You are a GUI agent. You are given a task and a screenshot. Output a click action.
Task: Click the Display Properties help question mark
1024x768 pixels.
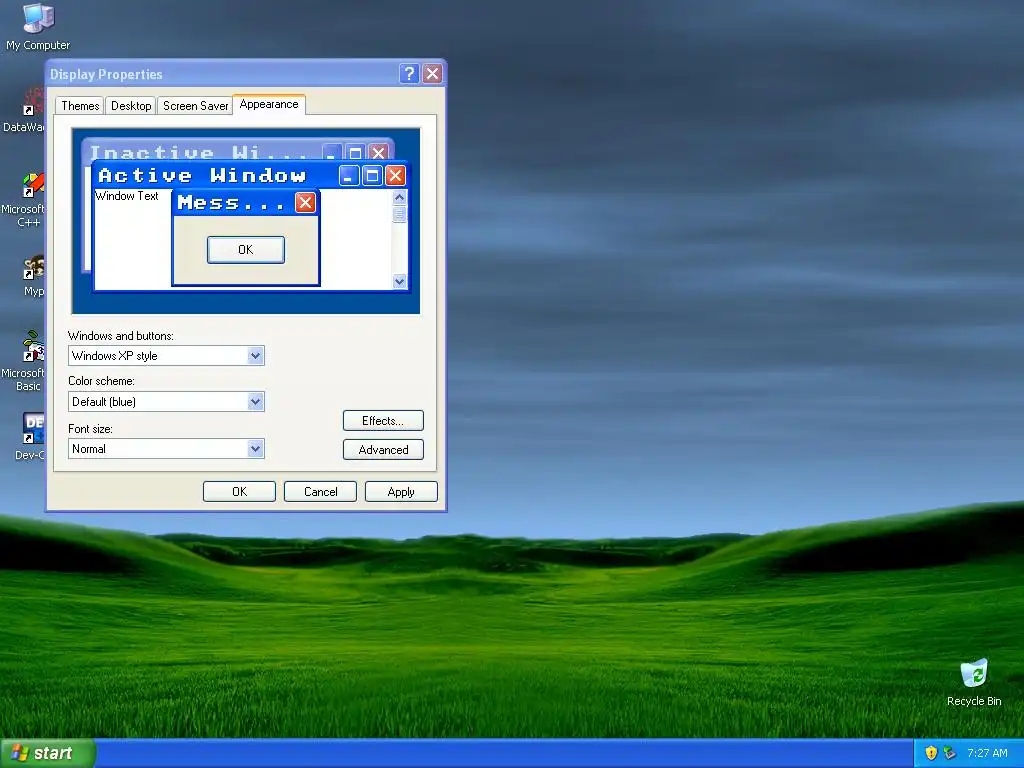pyautogui.click(x=409, y=73)
